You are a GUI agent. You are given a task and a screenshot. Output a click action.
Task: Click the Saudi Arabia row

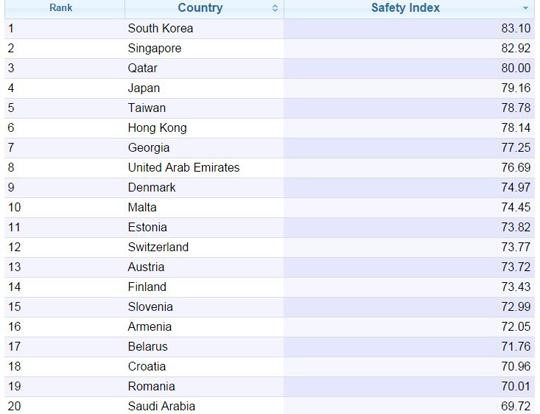[269, 406]
